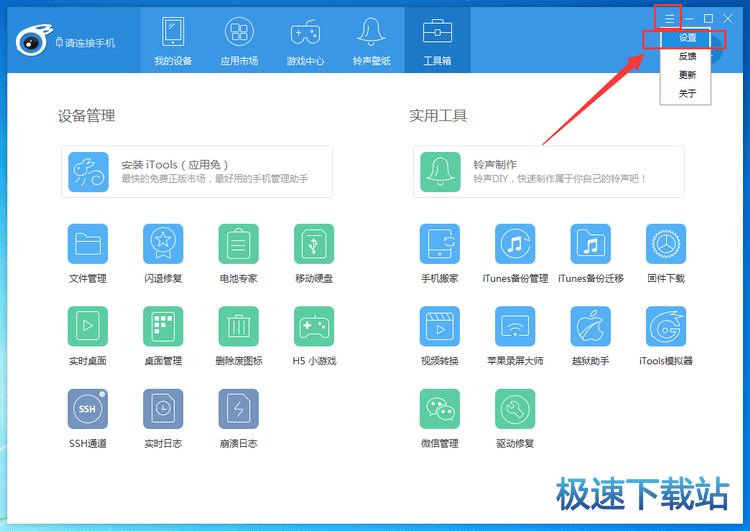This screenshot has height=531, width=750.
Task: Open 关于 About menu item
Action: (x=686, y=94)
